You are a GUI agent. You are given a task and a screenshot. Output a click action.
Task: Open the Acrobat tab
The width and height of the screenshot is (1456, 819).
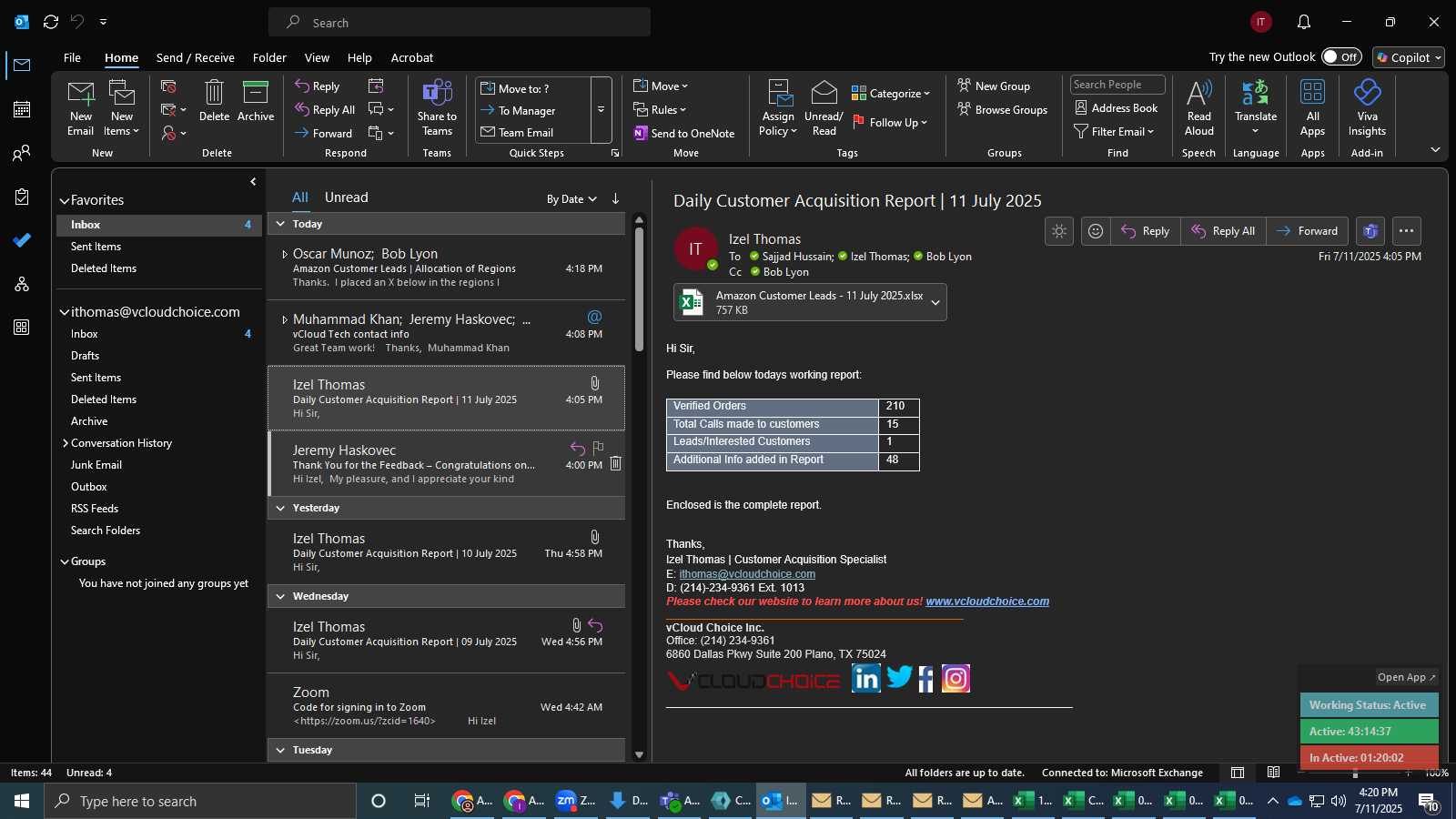click(x=412, y=57)
